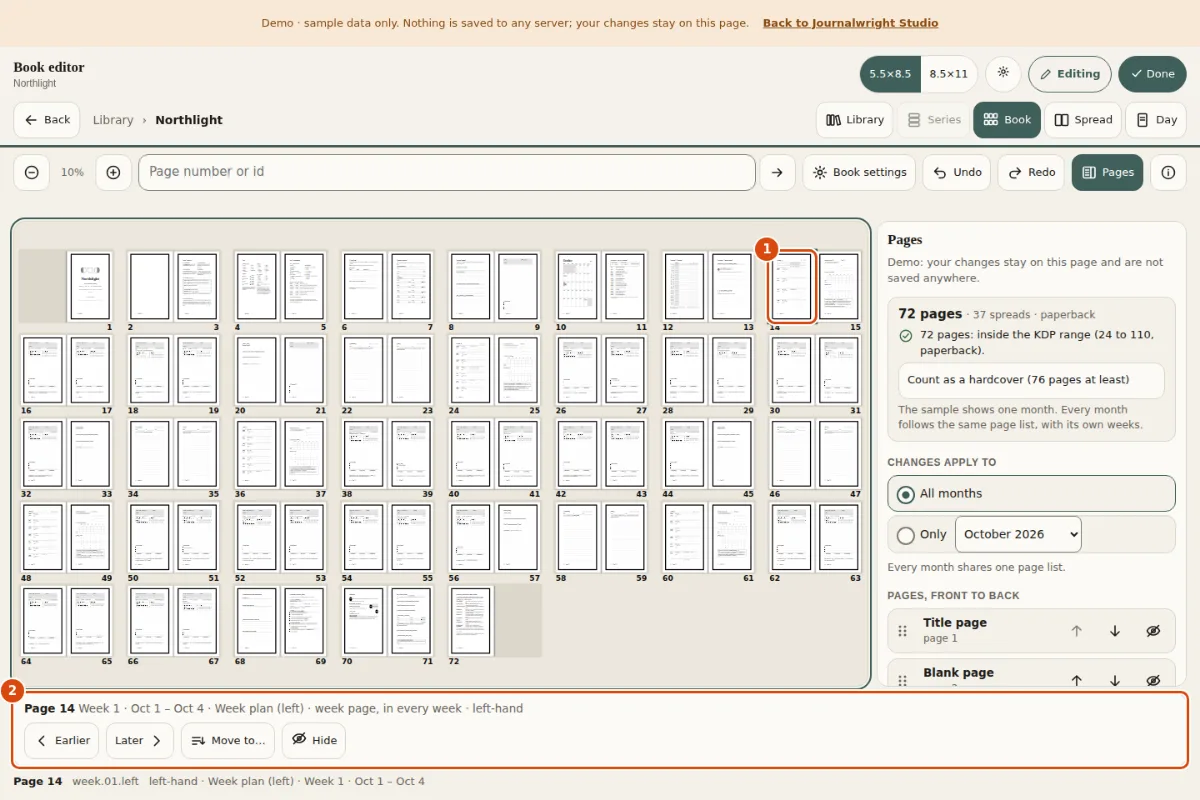The height and width of the screenshot is (800, 1200).
Task: Open the October 2026 month dropdown
Action: pos(1018,534)
